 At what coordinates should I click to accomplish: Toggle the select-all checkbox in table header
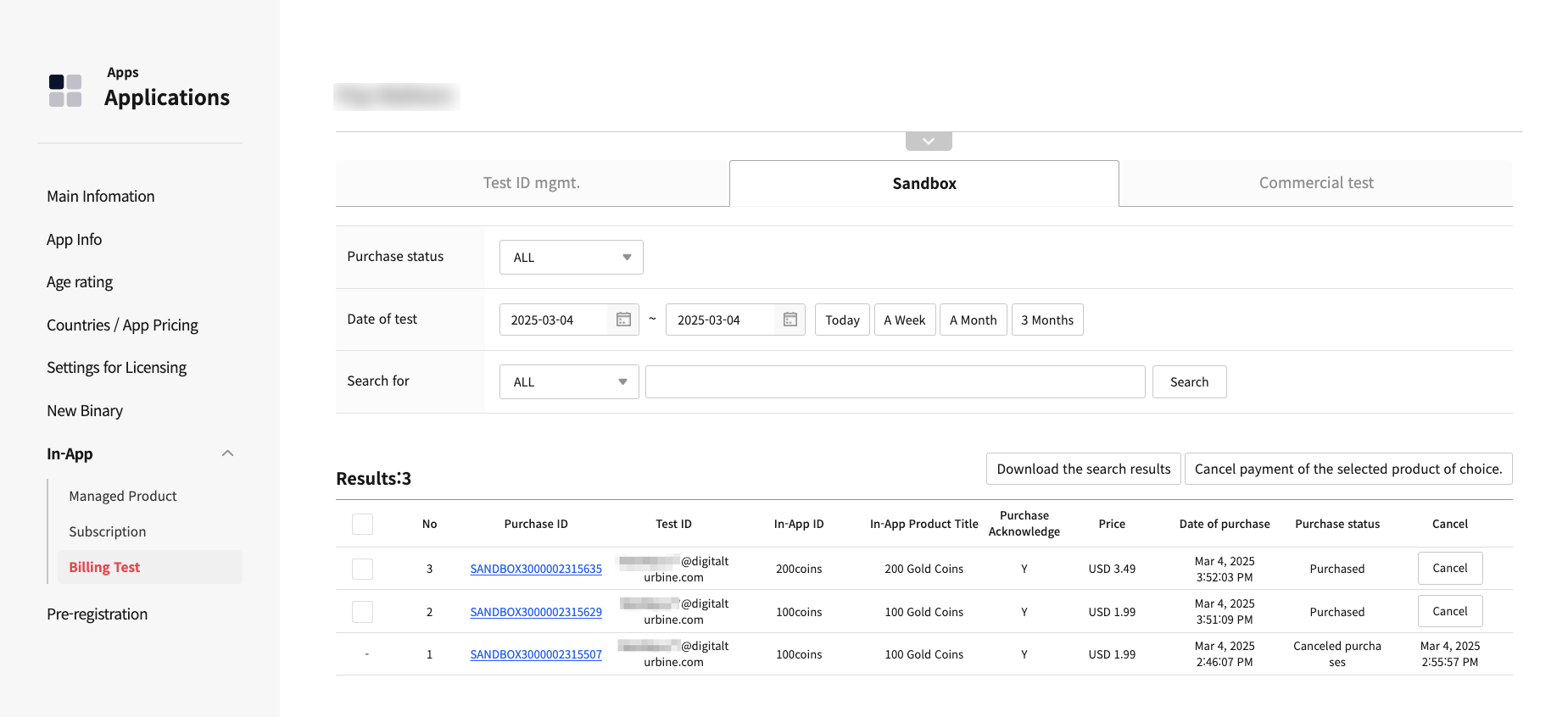[x=362, y=524]
